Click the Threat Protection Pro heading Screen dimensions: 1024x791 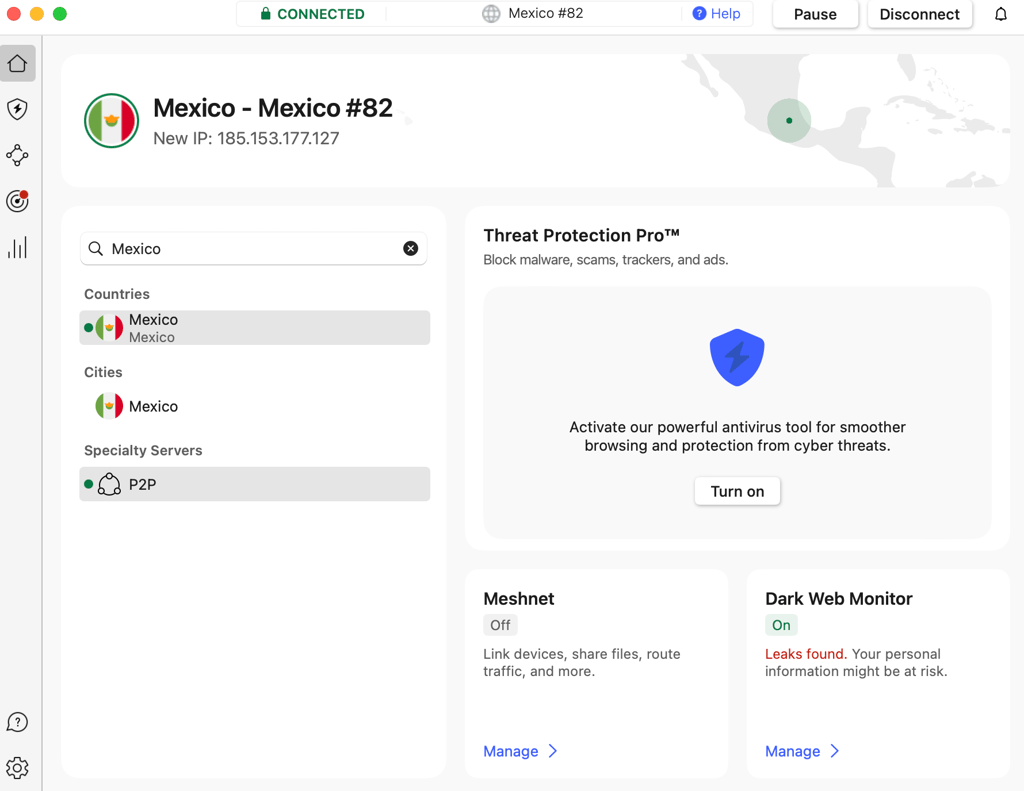[581, 235]
